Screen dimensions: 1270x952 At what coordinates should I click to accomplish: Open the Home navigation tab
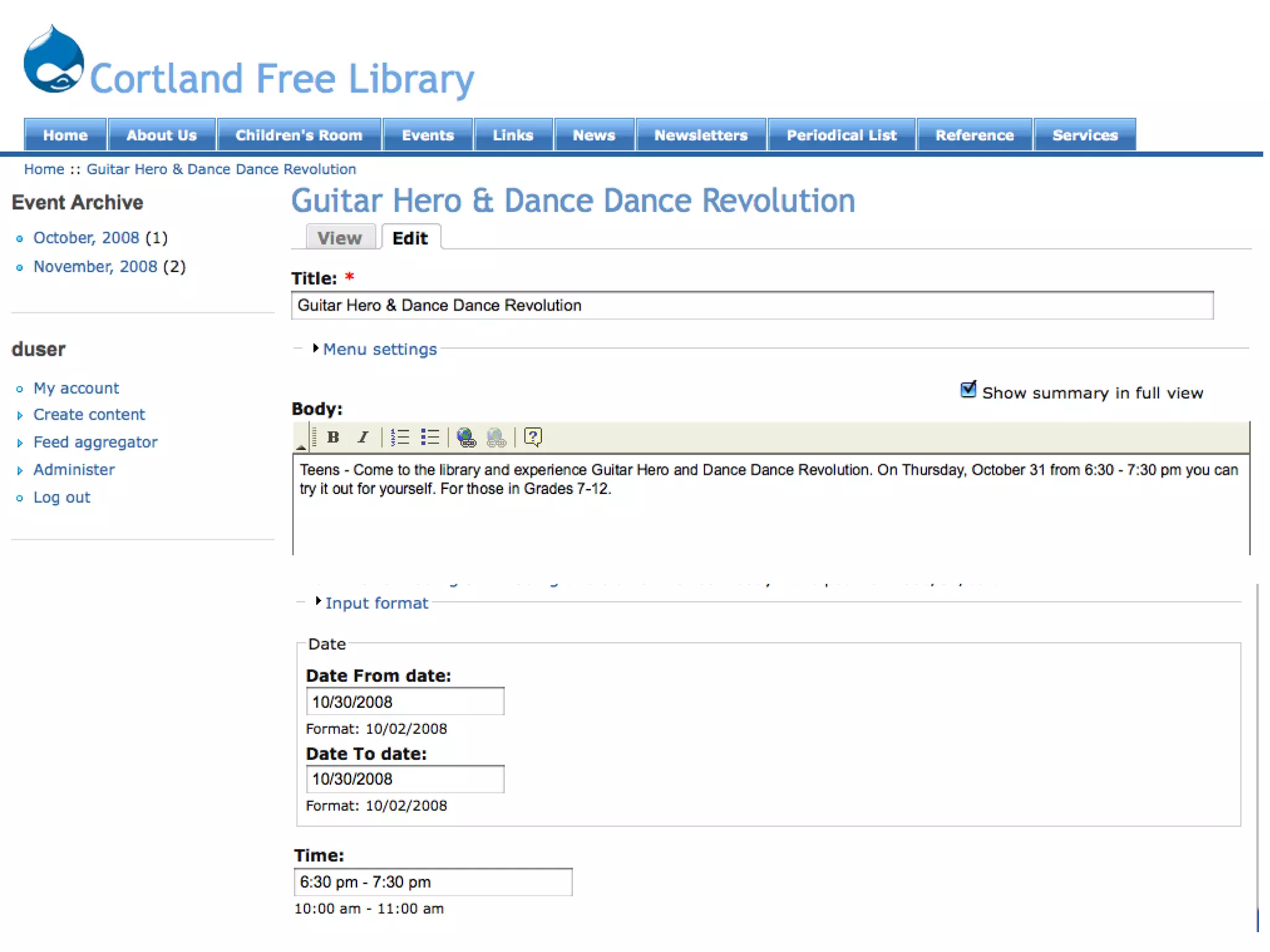[65, 134]
